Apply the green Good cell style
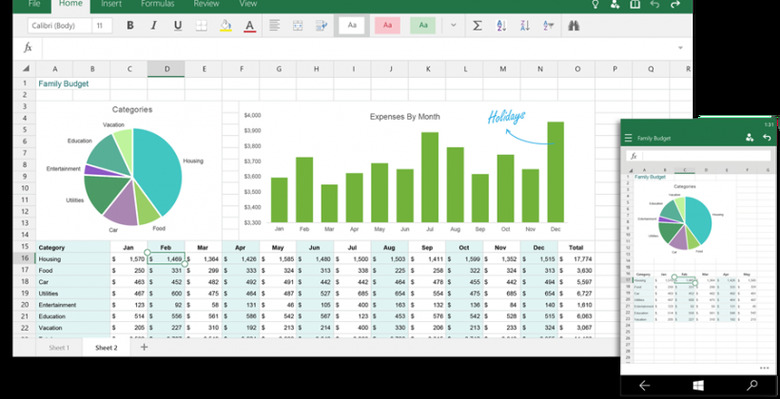 point(423,25)
